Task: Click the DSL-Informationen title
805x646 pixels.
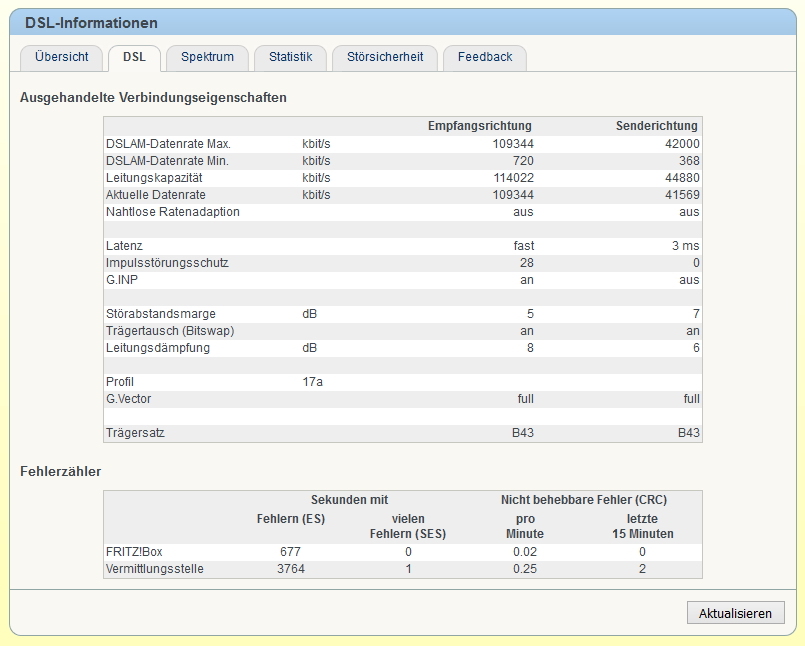Action: pyautogui.click(x=91, y=23)
